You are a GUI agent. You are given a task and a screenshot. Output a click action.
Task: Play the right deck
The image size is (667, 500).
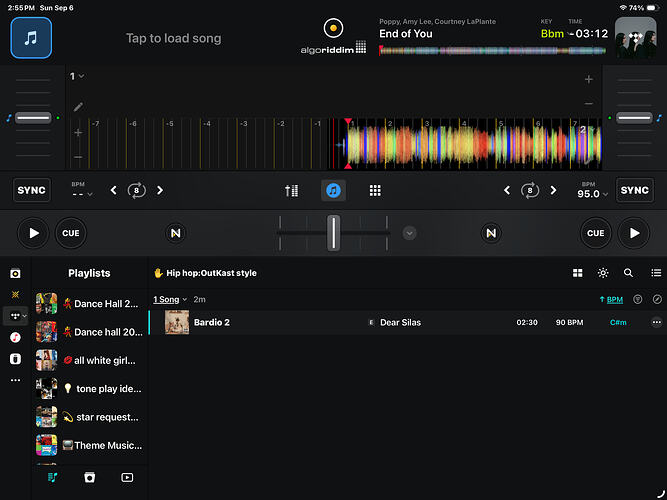click(x=634, y=233)
